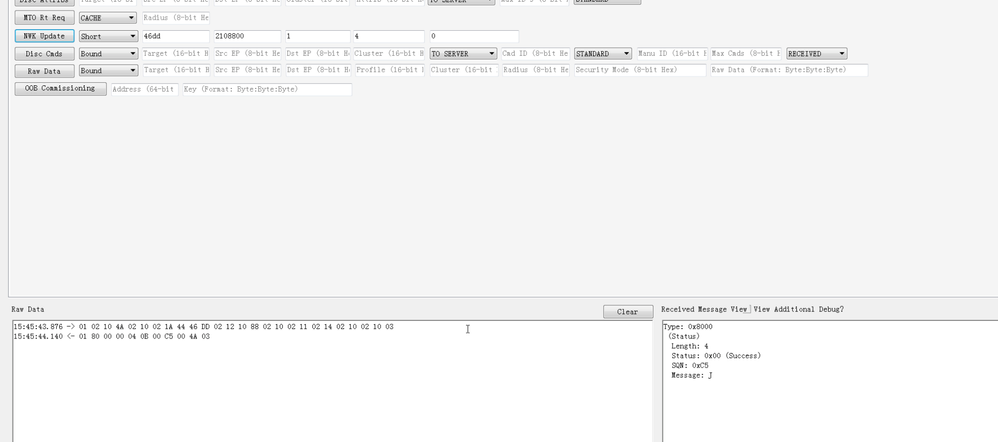This screenshot has height=442, width=998.
Task: Focus the Raw Data row Dst EP field
Action: 318,71
